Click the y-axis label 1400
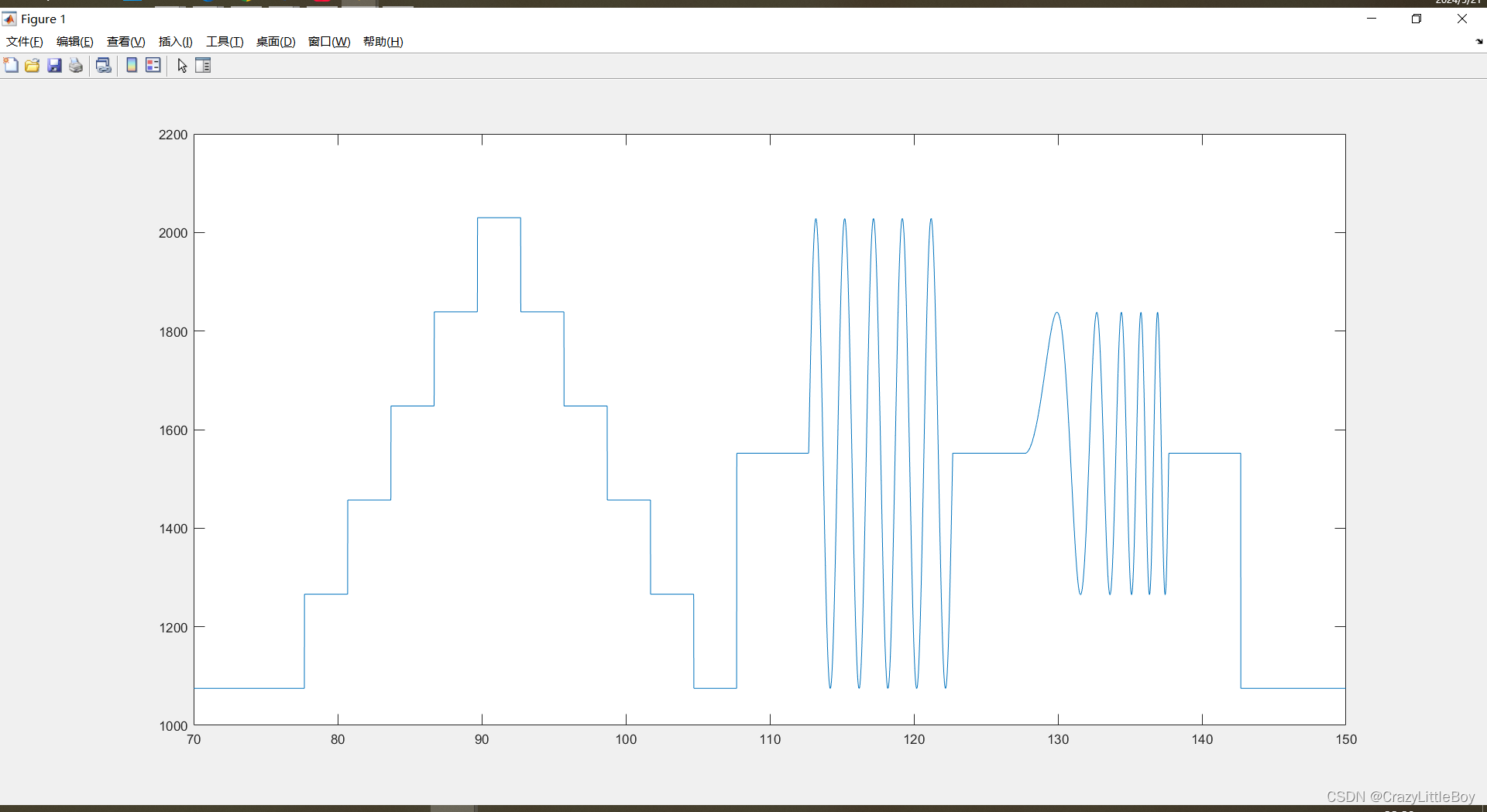The width and height of the screenshot is (1487, 812). point(173,529)
